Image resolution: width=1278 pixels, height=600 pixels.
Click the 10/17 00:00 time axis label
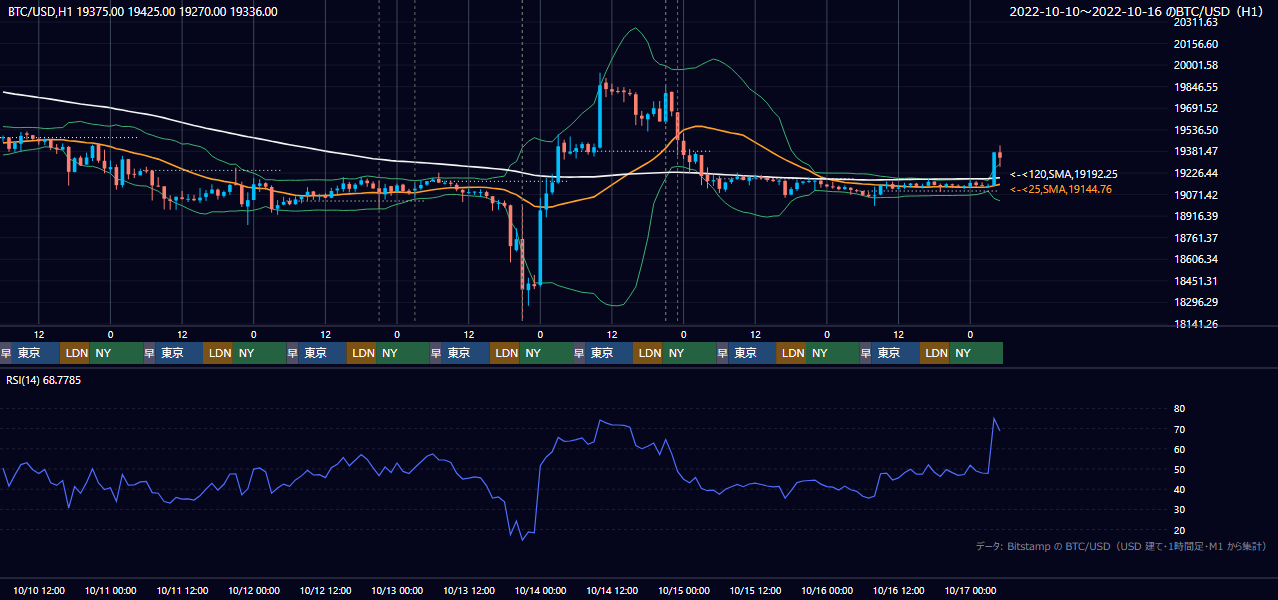click(x=971, y=590)
